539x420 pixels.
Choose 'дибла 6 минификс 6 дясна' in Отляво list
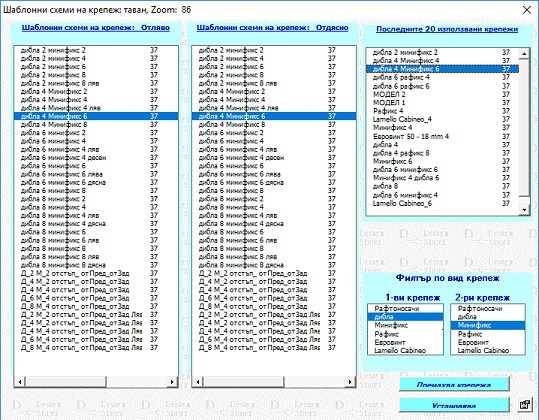[x=96, y=182]
